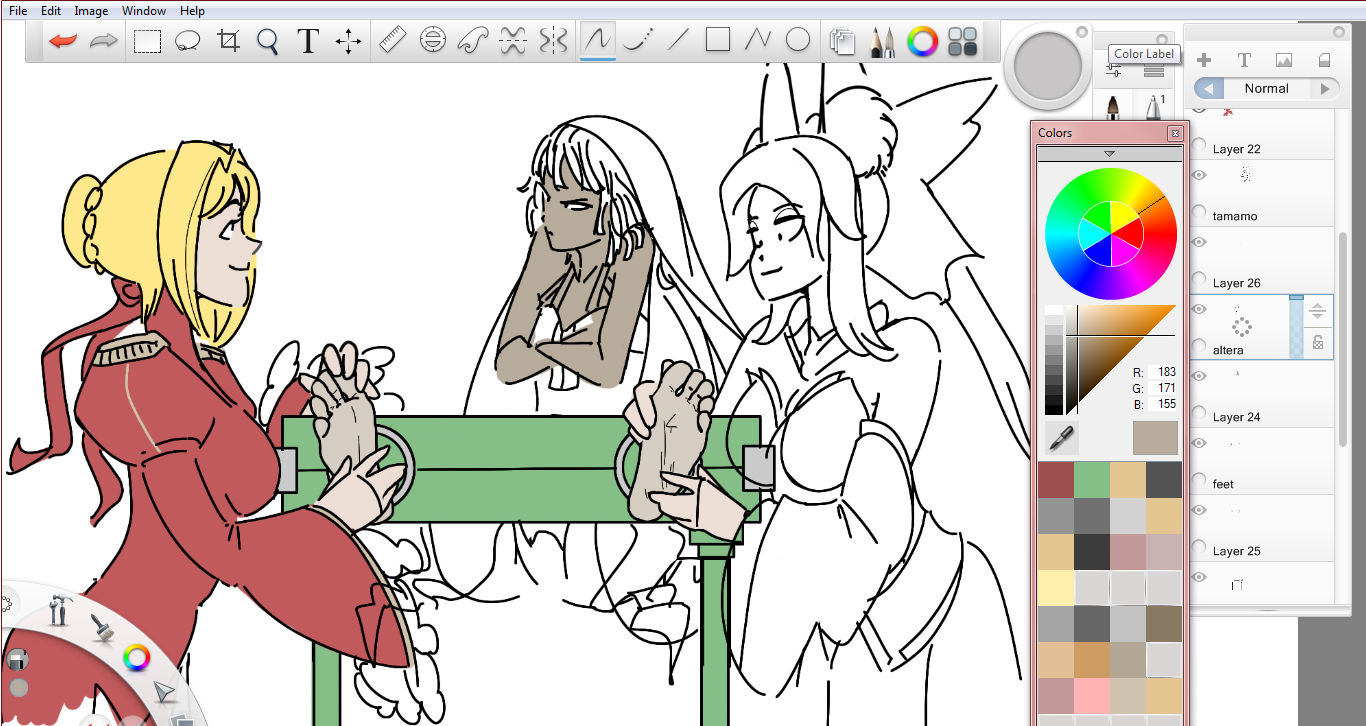1366x726 pixels.
Task: Toggle the Steady Stroke tool
Action: click(597, 40)
